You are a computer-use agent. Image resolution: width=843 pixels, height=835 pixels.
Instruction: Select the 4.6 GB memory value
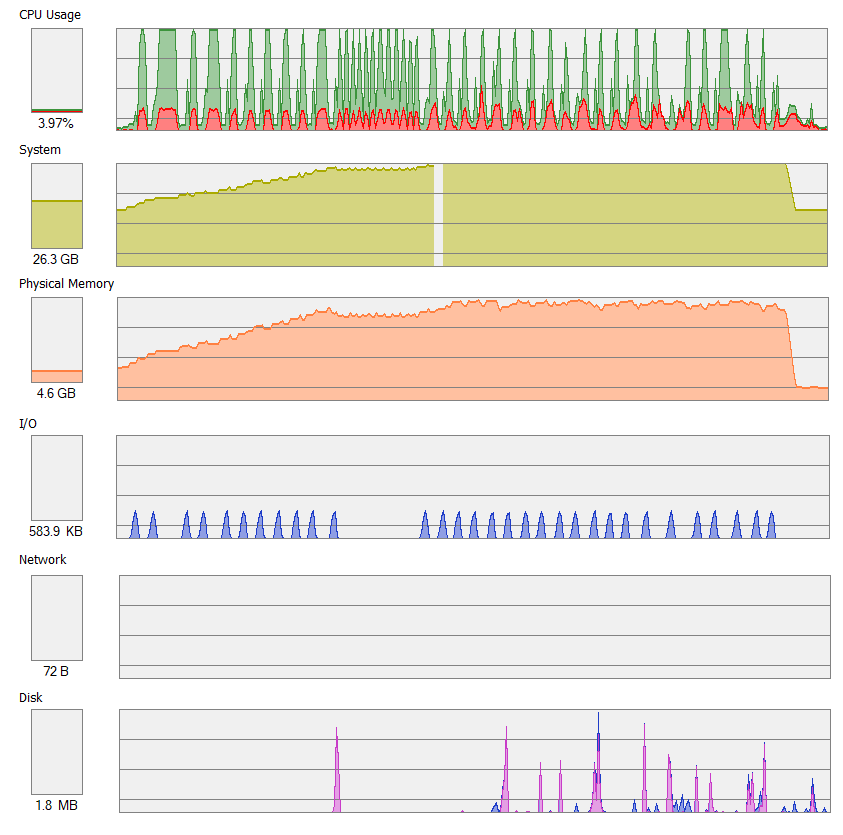(56, 394)
